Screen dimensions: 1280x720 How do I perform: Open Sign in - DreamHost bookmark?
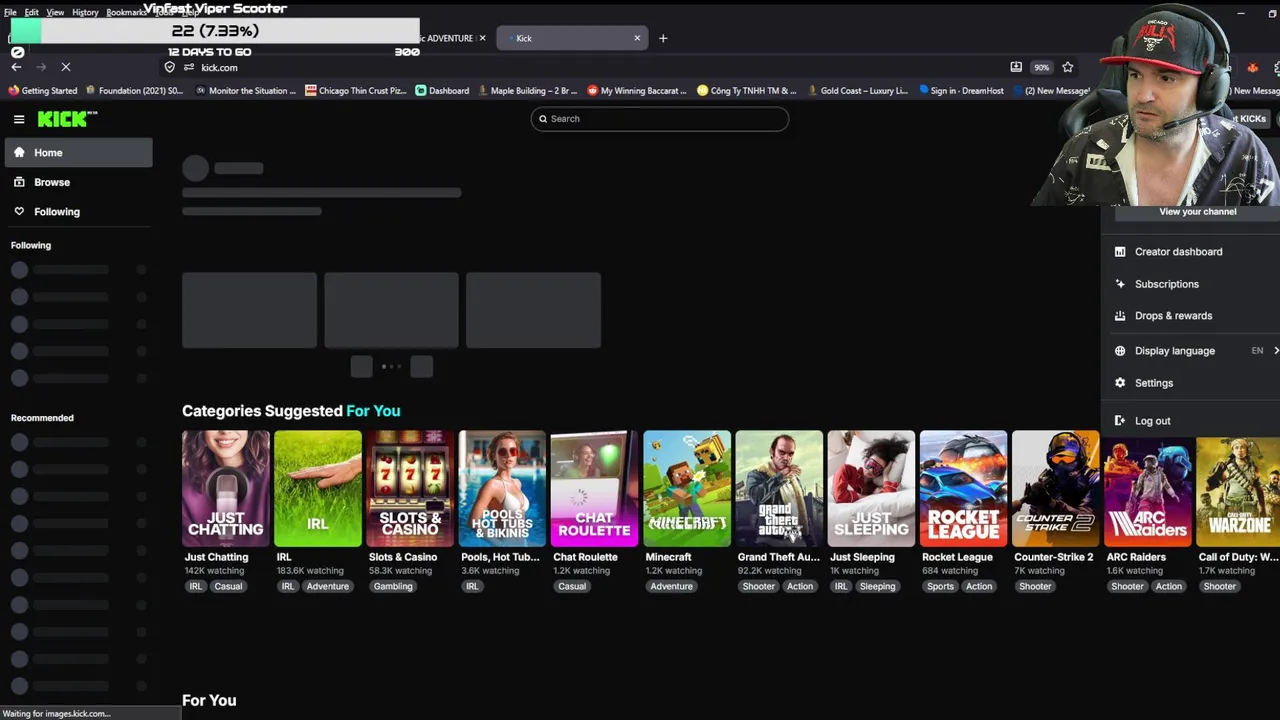point(960,91)
